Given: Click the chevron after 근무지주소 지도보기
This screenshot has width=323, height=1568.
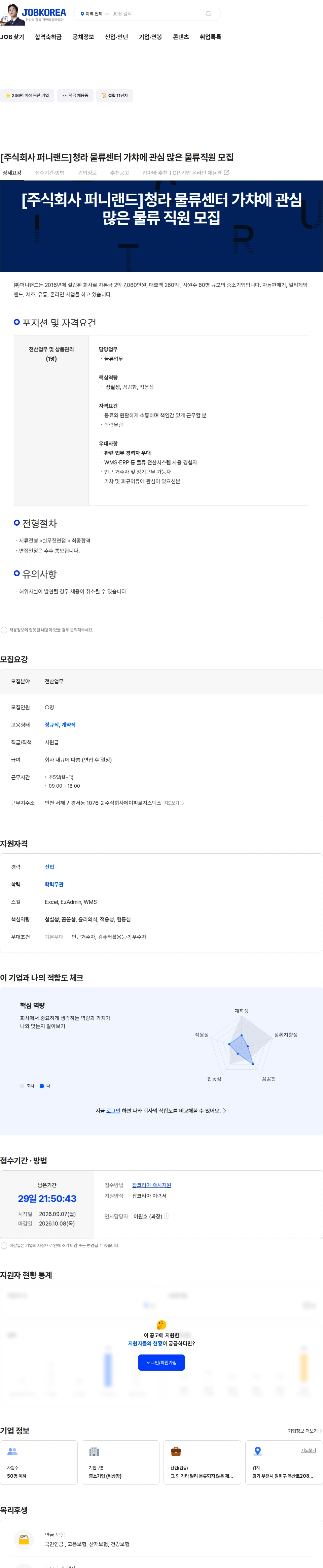Looking at the screenshot, I should pyautogui.click(x=183, y=803).
